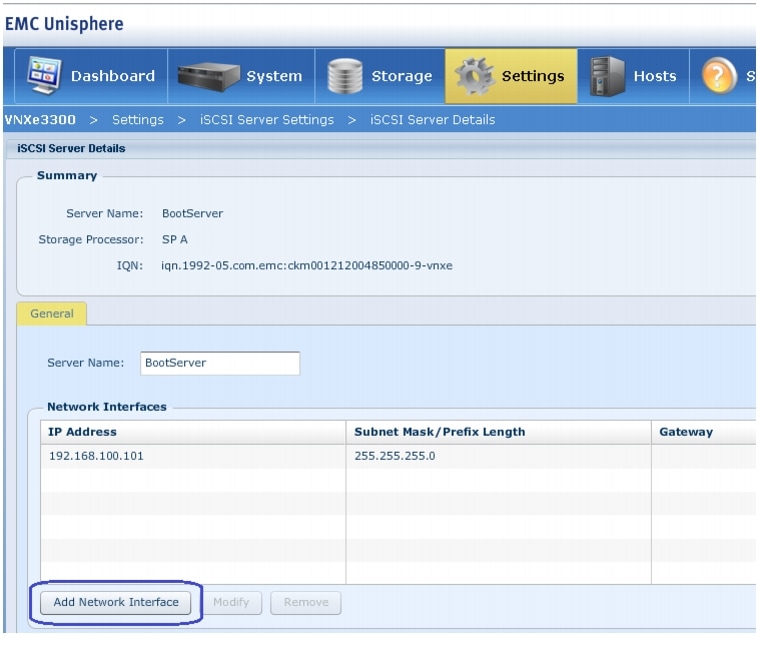Select the 192.168.100.101 IP address row
Screen dimensions: 760x663
point(398,456)
